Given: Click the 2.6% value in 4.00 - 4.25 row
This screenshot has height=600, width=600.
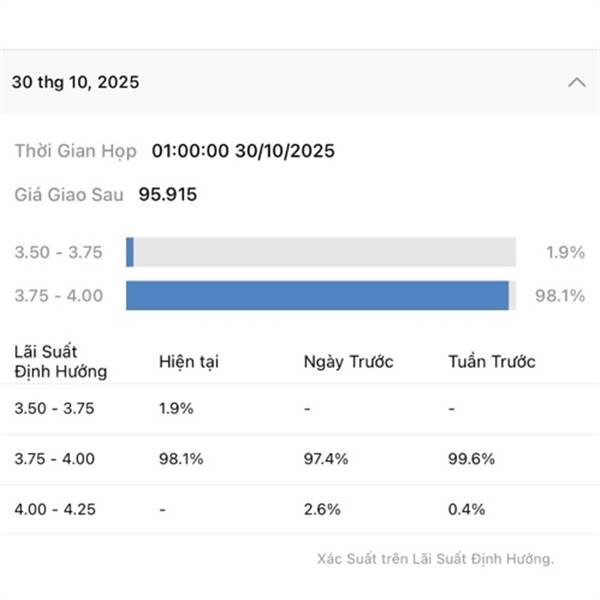Looking at the screenshot, I should (x=321, y=509).
